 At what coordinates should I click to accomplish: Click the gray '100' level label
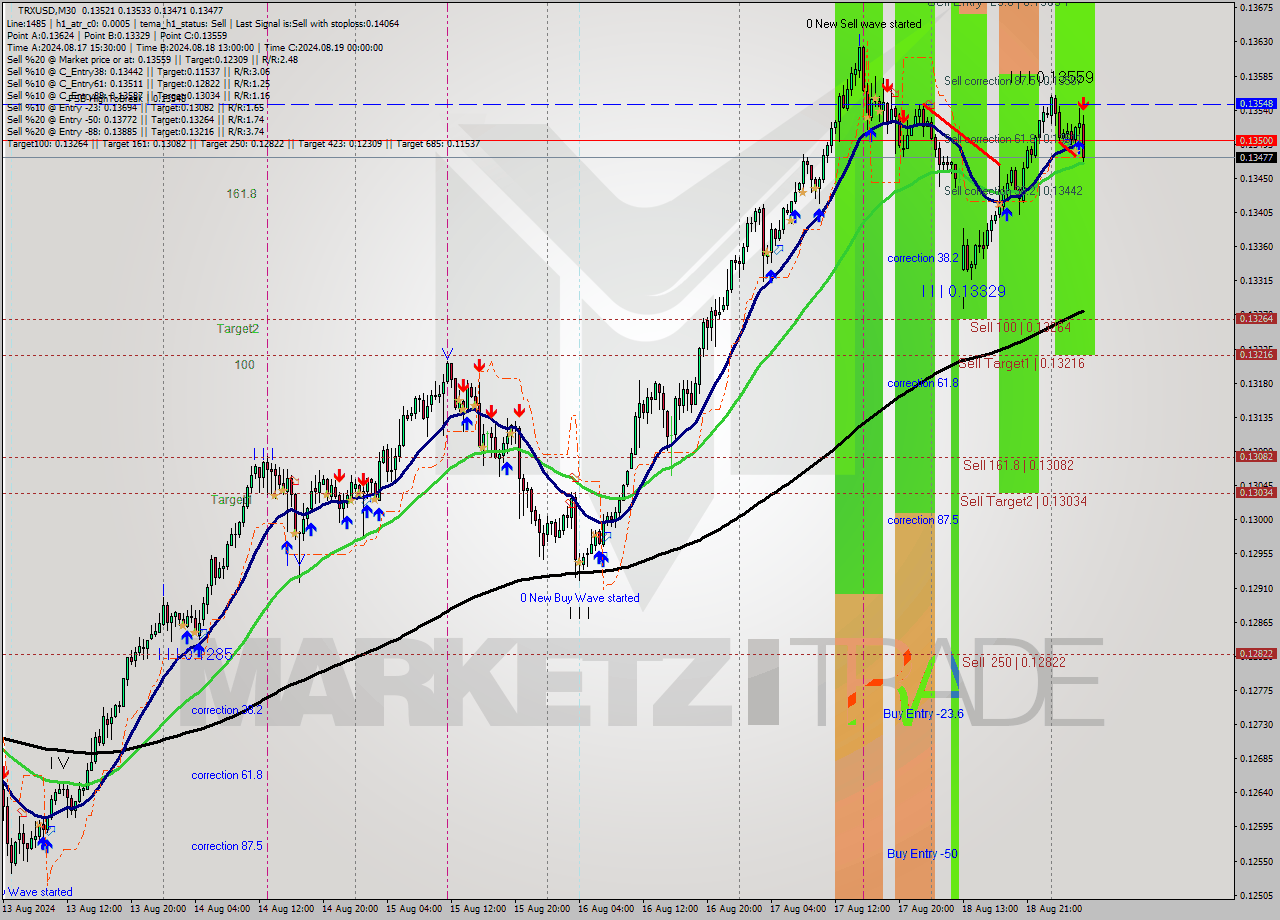click(x=245, y=365)
